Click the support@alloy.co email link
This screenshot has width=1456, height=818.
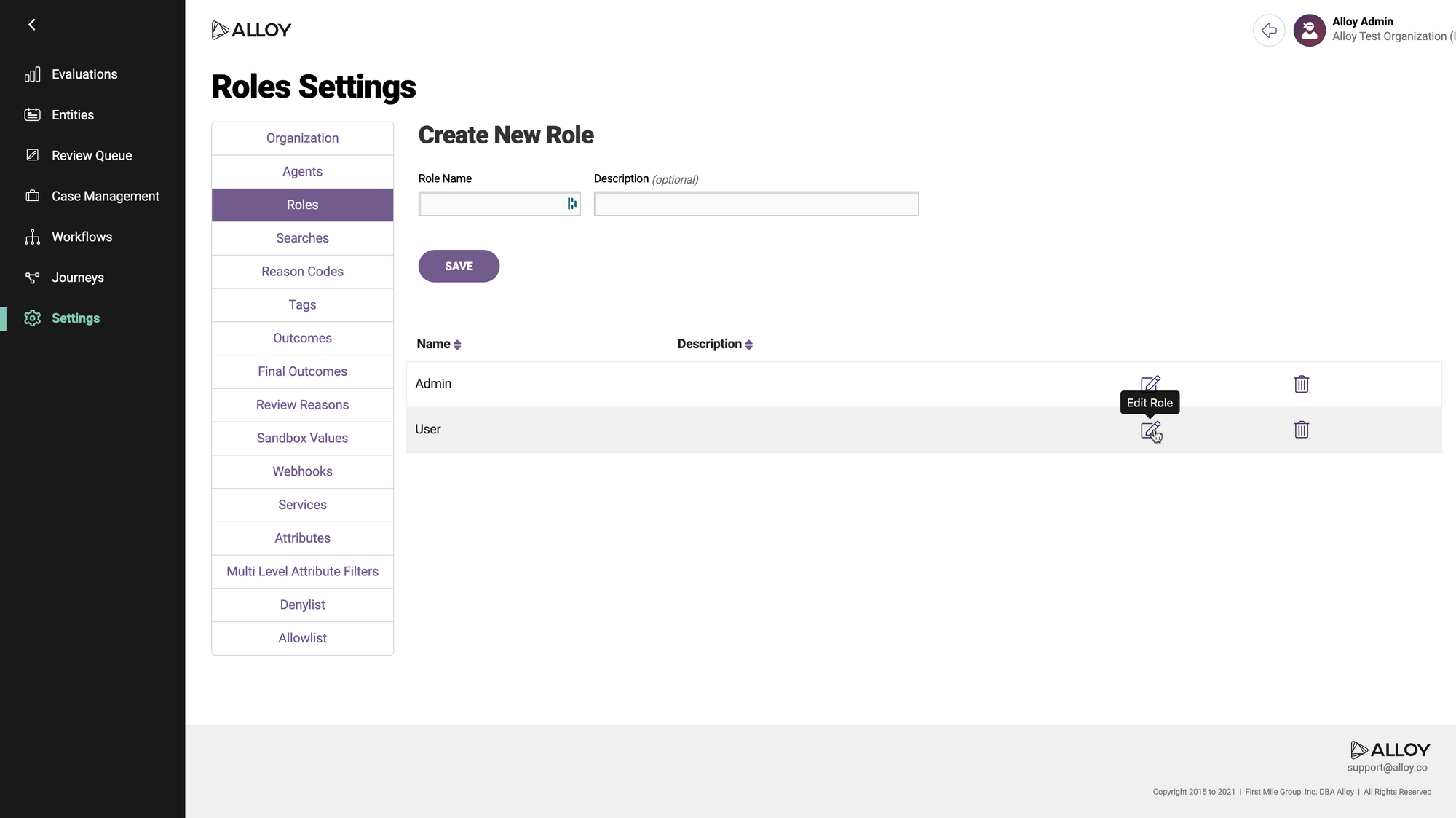click(x=1386, y=768)
